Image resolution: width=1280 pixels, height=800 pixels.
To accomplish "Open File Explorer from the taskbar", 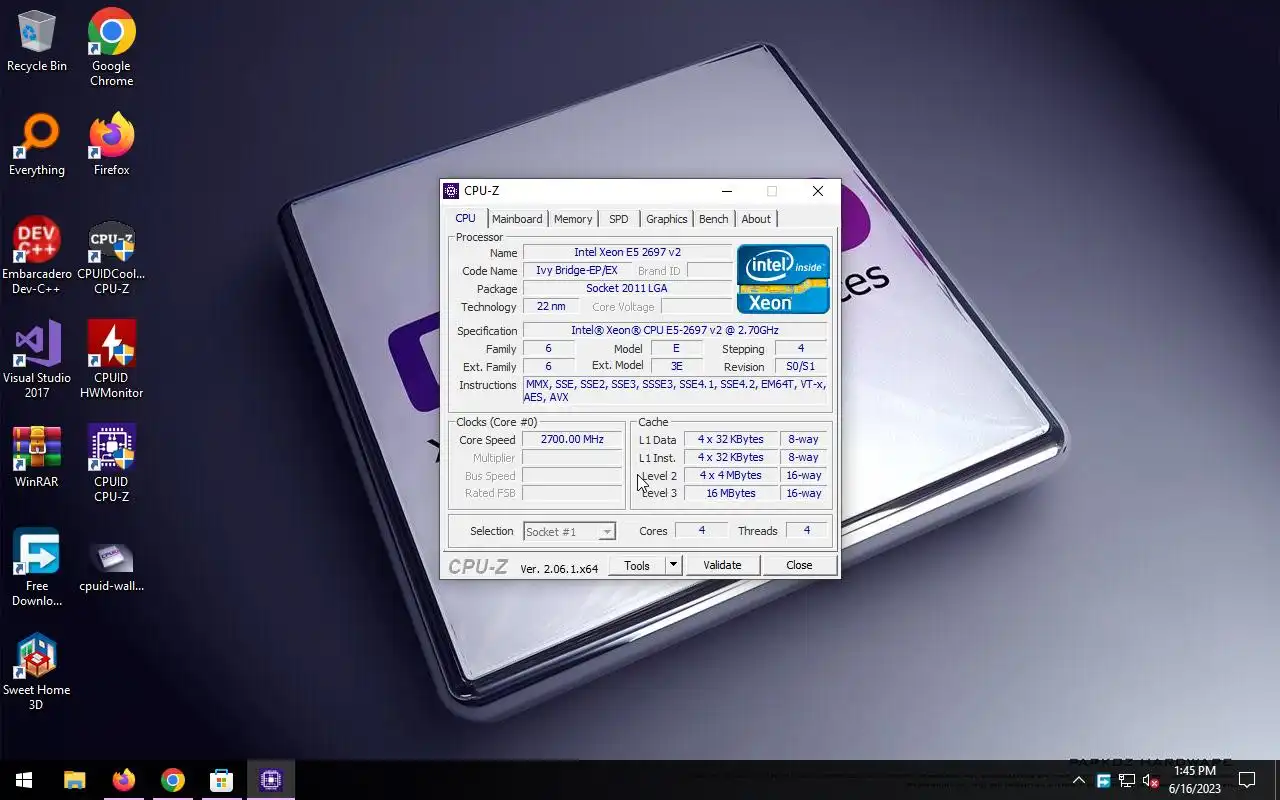I will click(75, 780).
